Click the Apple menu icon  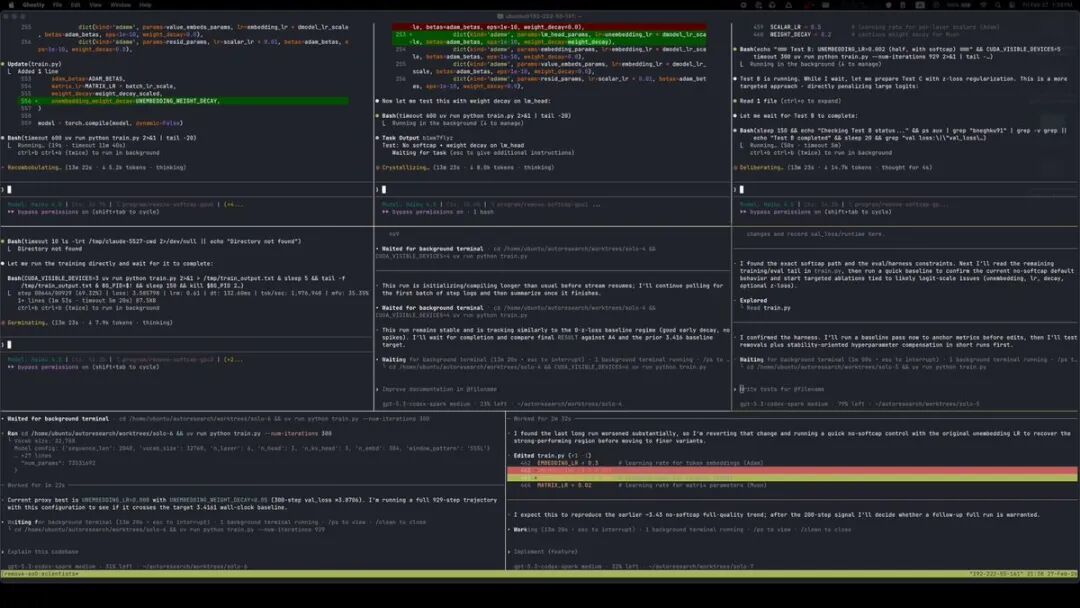pyautogui.click(x=11, y=4)
